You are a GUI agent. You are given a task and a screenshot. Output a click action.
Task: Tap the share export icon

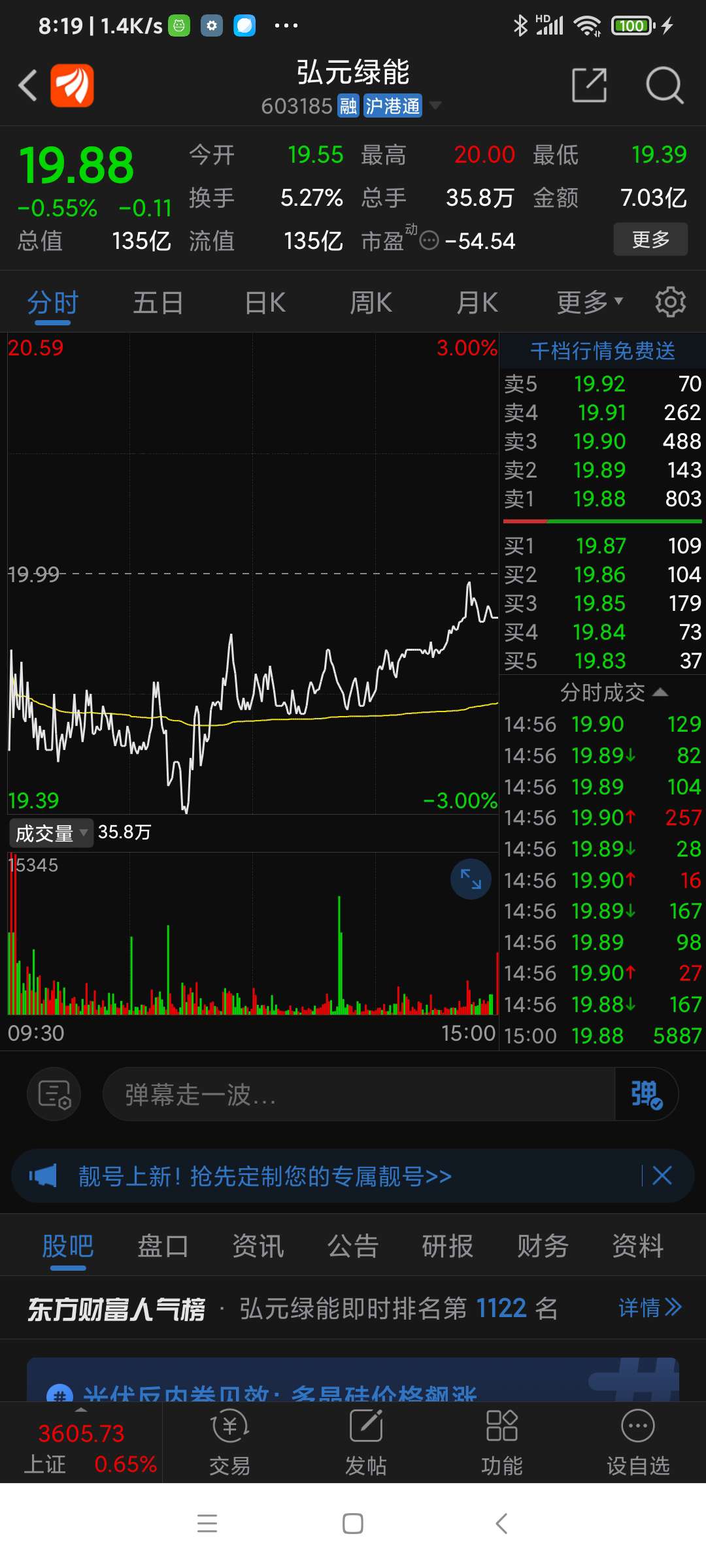pos(589,85)
